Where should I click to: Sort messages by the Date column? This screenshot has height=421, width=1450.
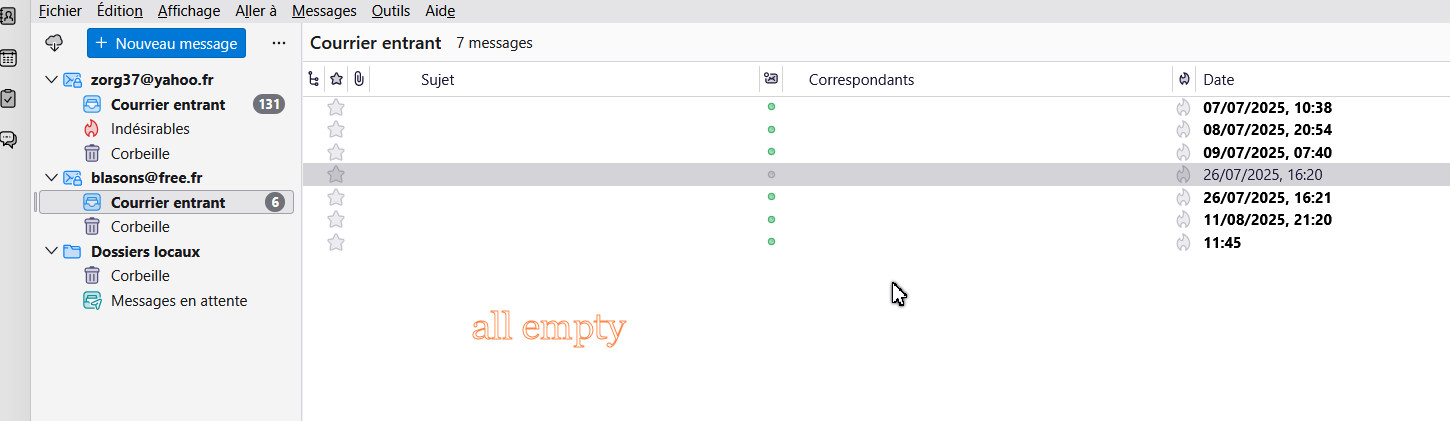tap(1218, 79)
